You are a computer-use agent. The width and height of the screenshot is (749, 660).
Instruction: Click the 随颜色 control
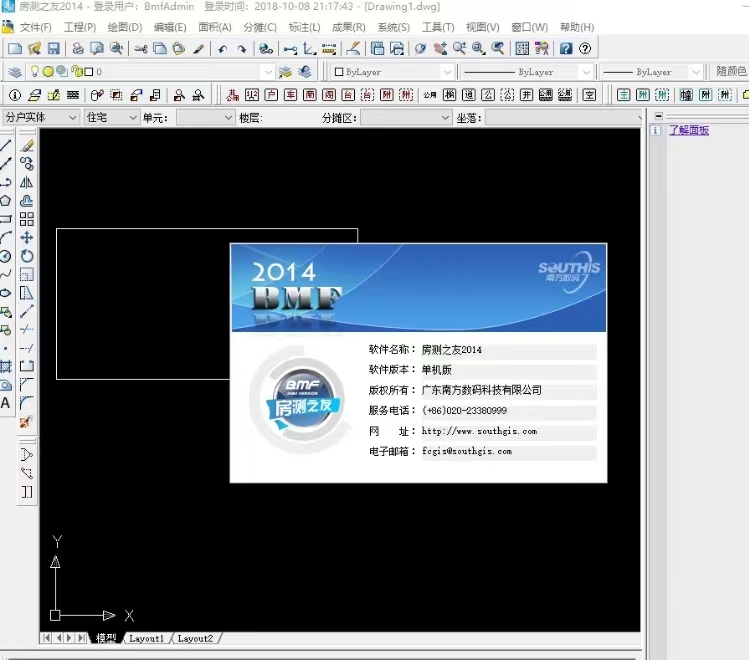(x=731, y=72)
